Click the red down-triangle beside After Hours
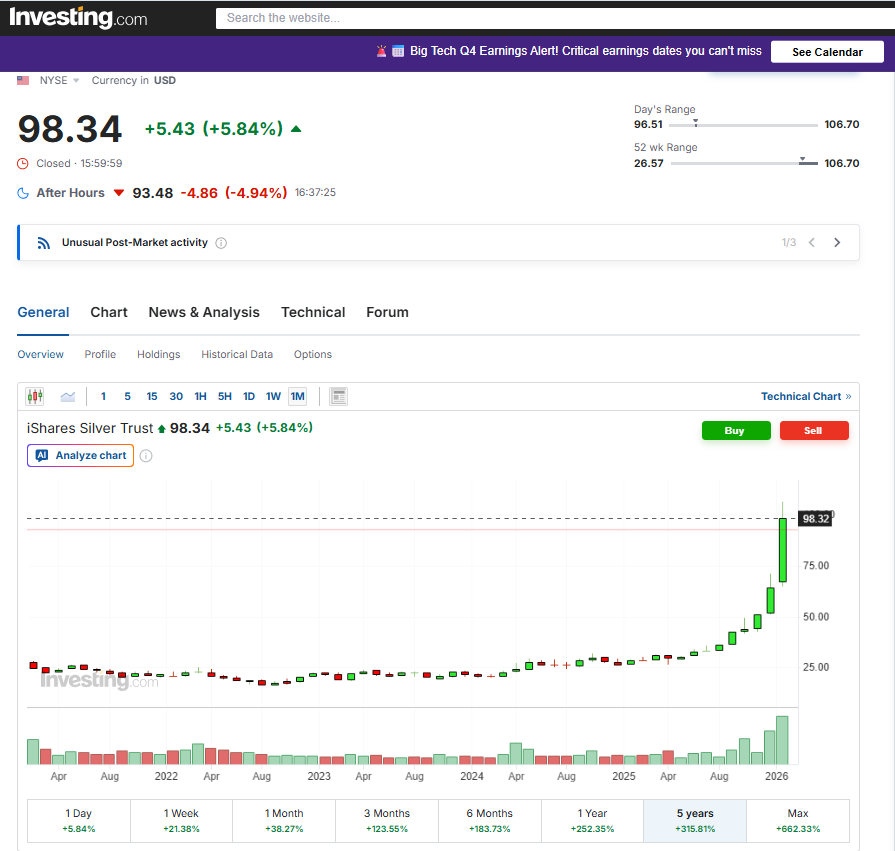 pos(119,193)
